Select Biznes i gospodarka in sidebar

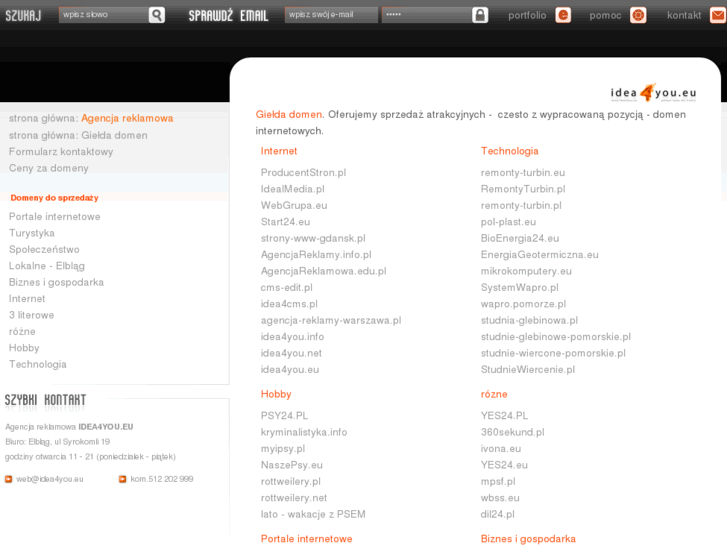click(56, 282)
